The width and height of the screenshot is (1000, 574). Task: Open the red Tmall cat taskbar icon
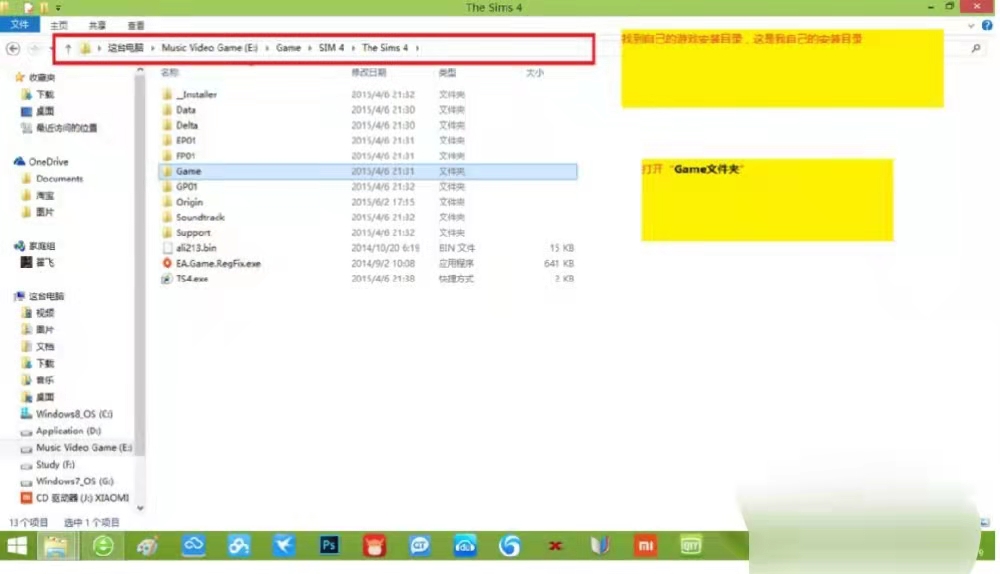pos(374,546)
